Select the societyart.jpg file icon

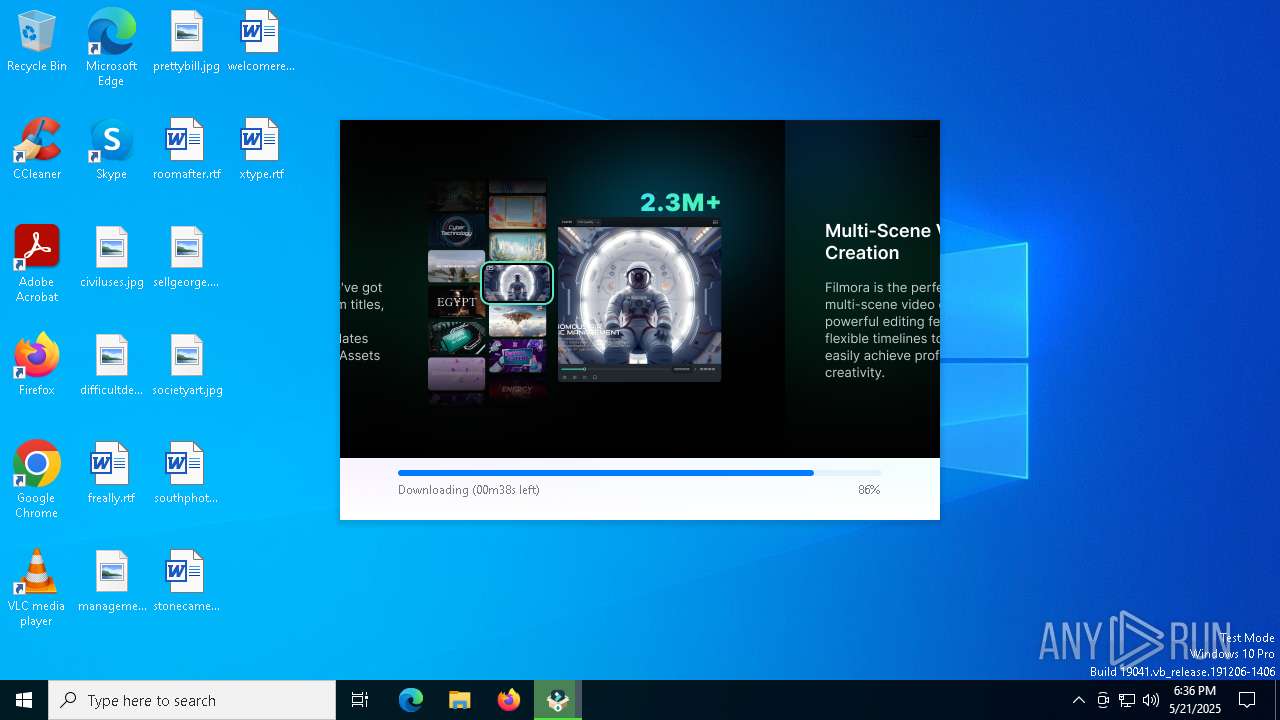click(186, 366)
